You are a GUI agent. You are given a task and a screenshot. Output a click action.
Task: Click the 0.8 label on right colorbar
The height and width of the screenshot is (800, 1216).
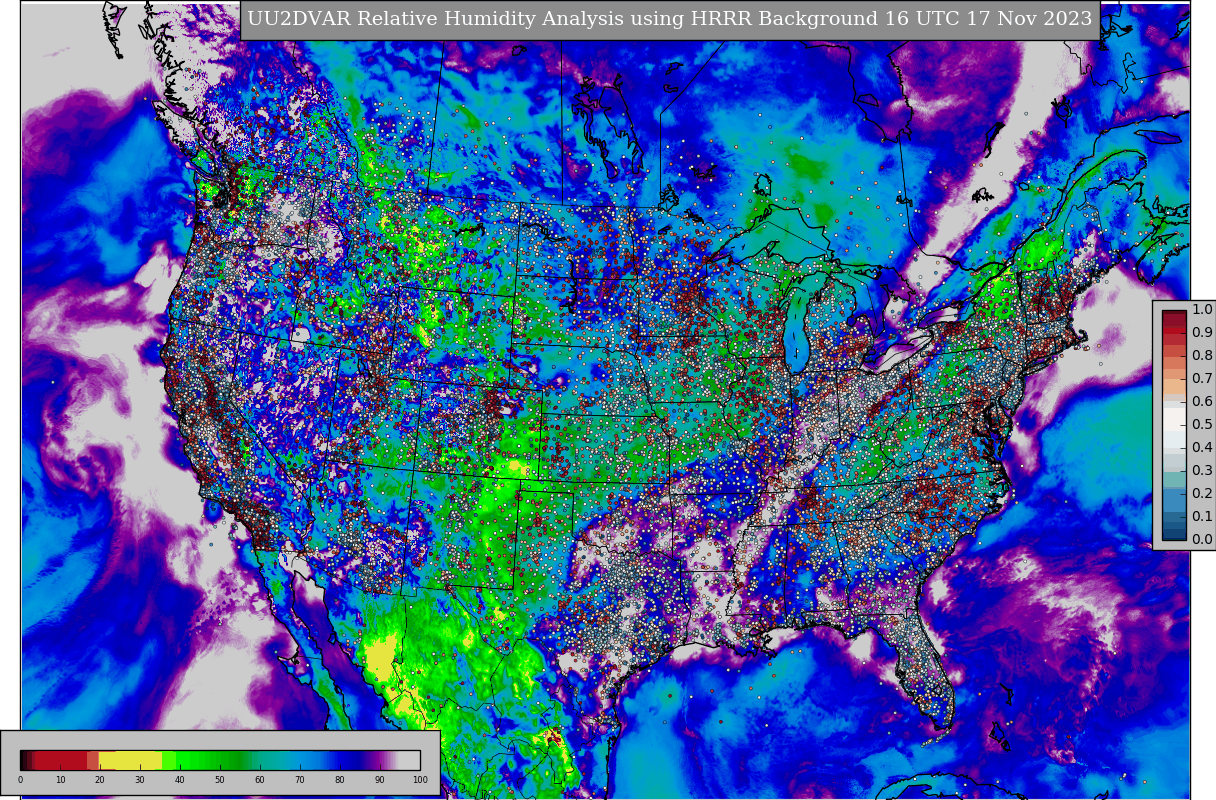[1202, 356]
